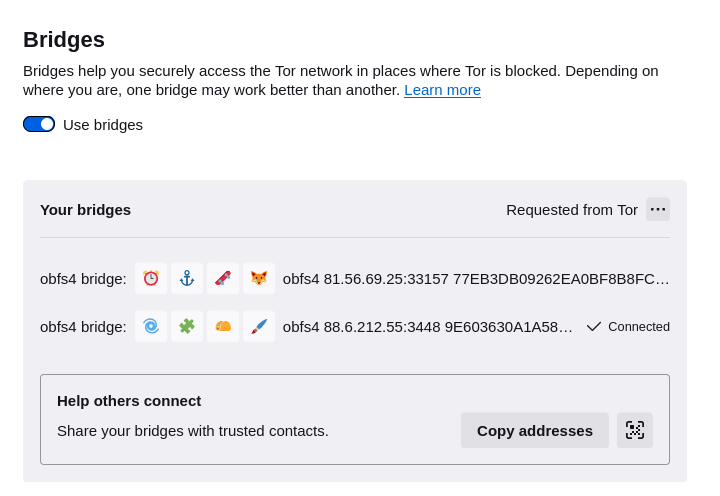Image resolution: width=720 pixels, height=496 pixels.
Task: Turn off the Use bridges toggle
Action: coord(39,124)
